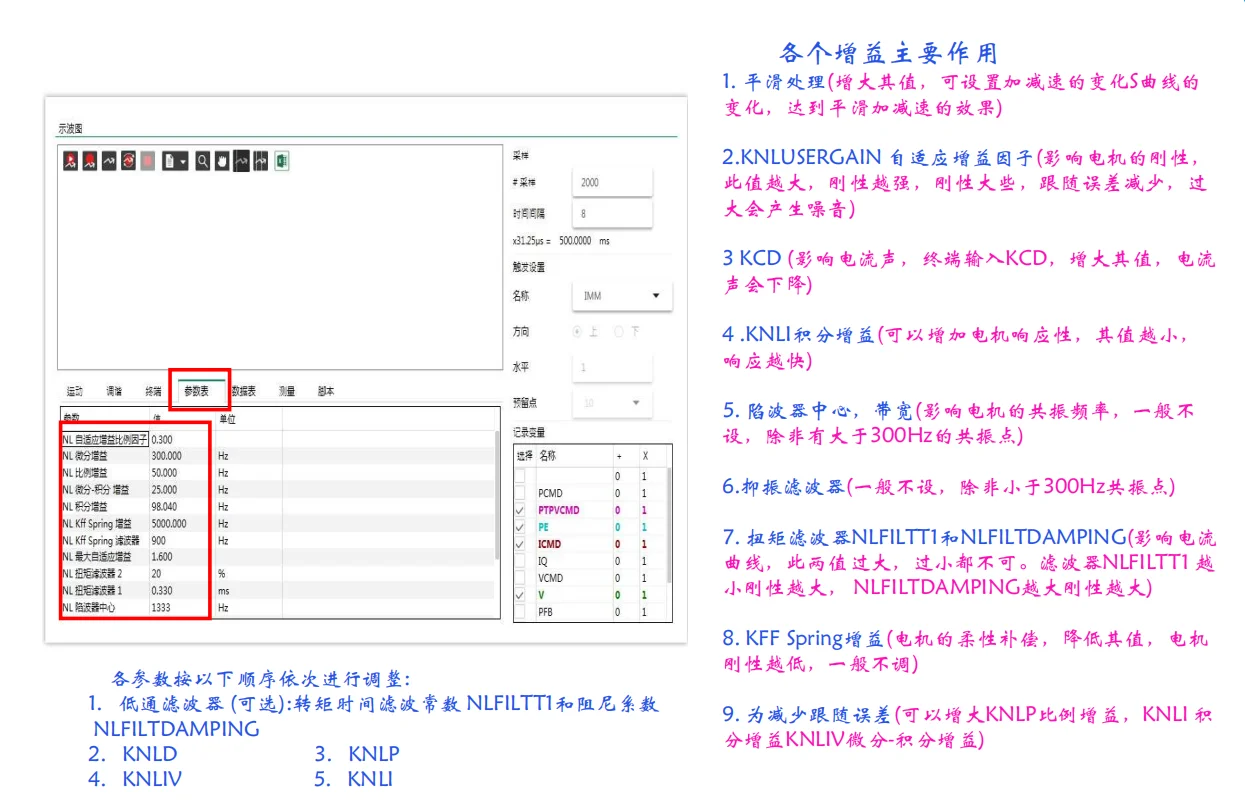The image size is (1245, 805).
Task: Click the single waveform trace icon
Action: click(x=107, y=160)
